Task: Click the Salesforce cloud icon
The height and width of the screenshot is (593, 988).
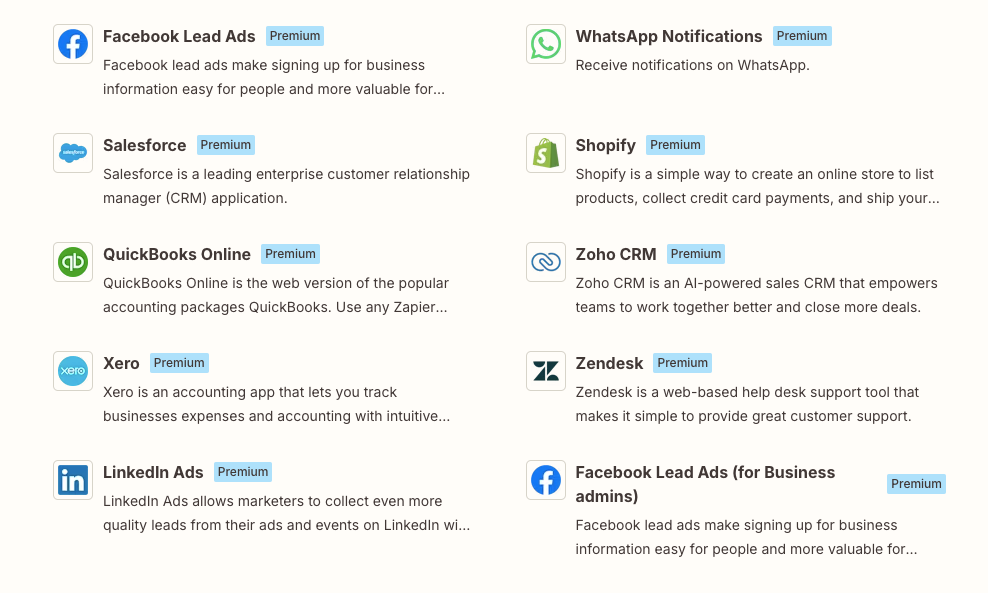Action: point(73,153)
